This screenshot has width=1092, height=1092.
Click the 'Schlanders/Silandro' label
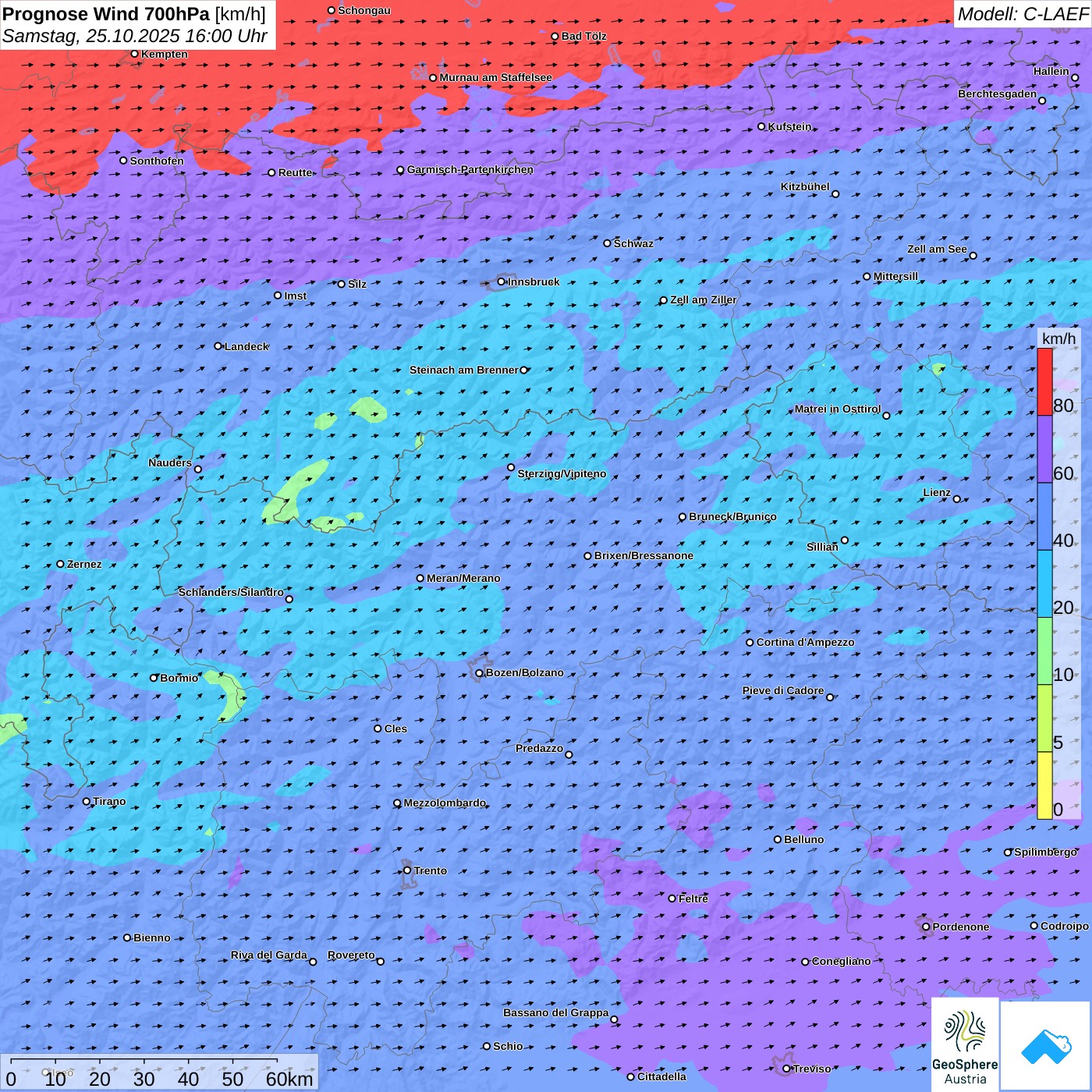pos(231,592)
